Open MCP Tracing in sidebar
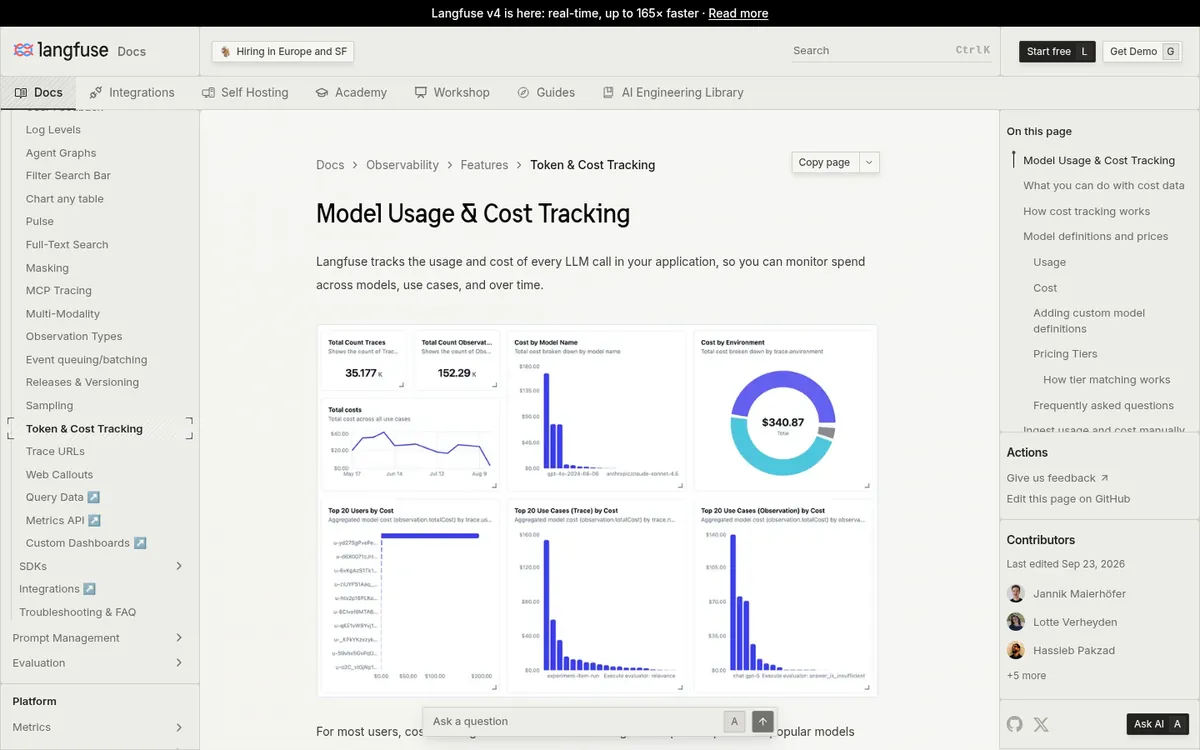This screenshot has width=1200, height=750. point(59,291)
